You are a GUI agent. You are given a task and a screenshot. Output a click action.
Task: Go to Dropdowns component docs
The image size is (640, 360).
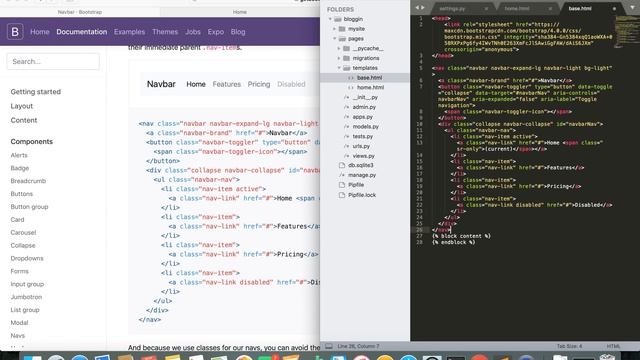(27, 258)
